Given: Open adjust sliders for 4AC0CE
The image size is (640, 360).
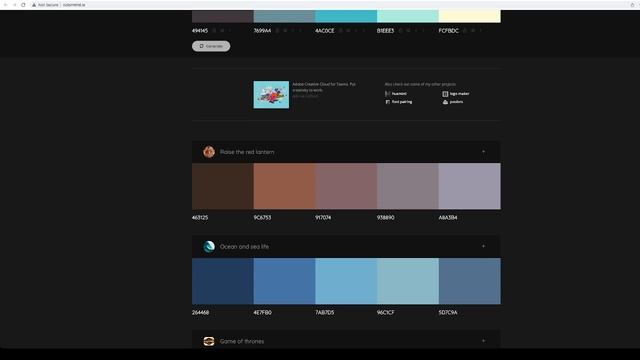Looking at the screenshot, I should (x=349, y=31).
